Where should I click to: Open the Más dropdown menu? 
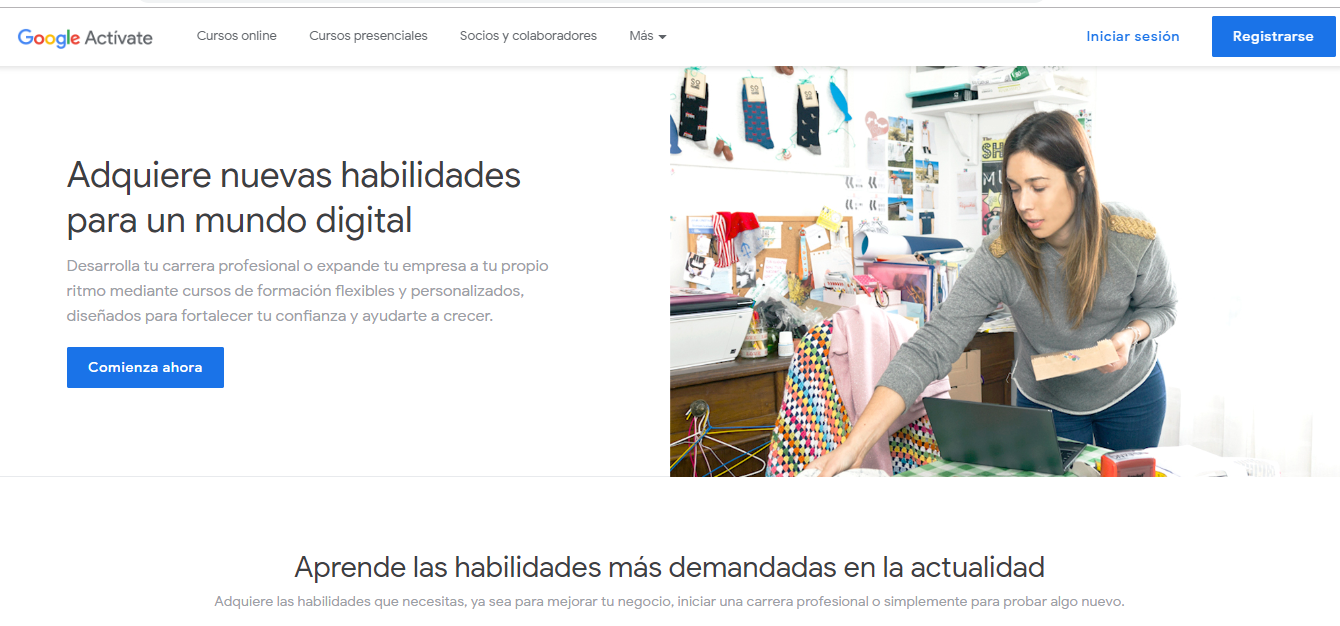pyautogui.click(x=641, y=36)
